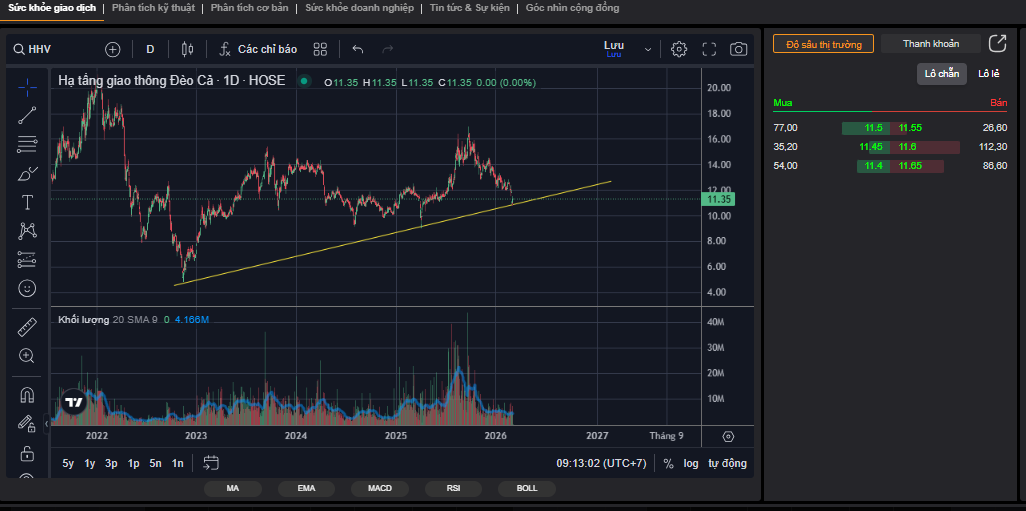Image resolution: width=1026 pixels, height=511 pixels.
Task: Switch to Góc nhìn cộng đồng tab
Action: point(573,8)
